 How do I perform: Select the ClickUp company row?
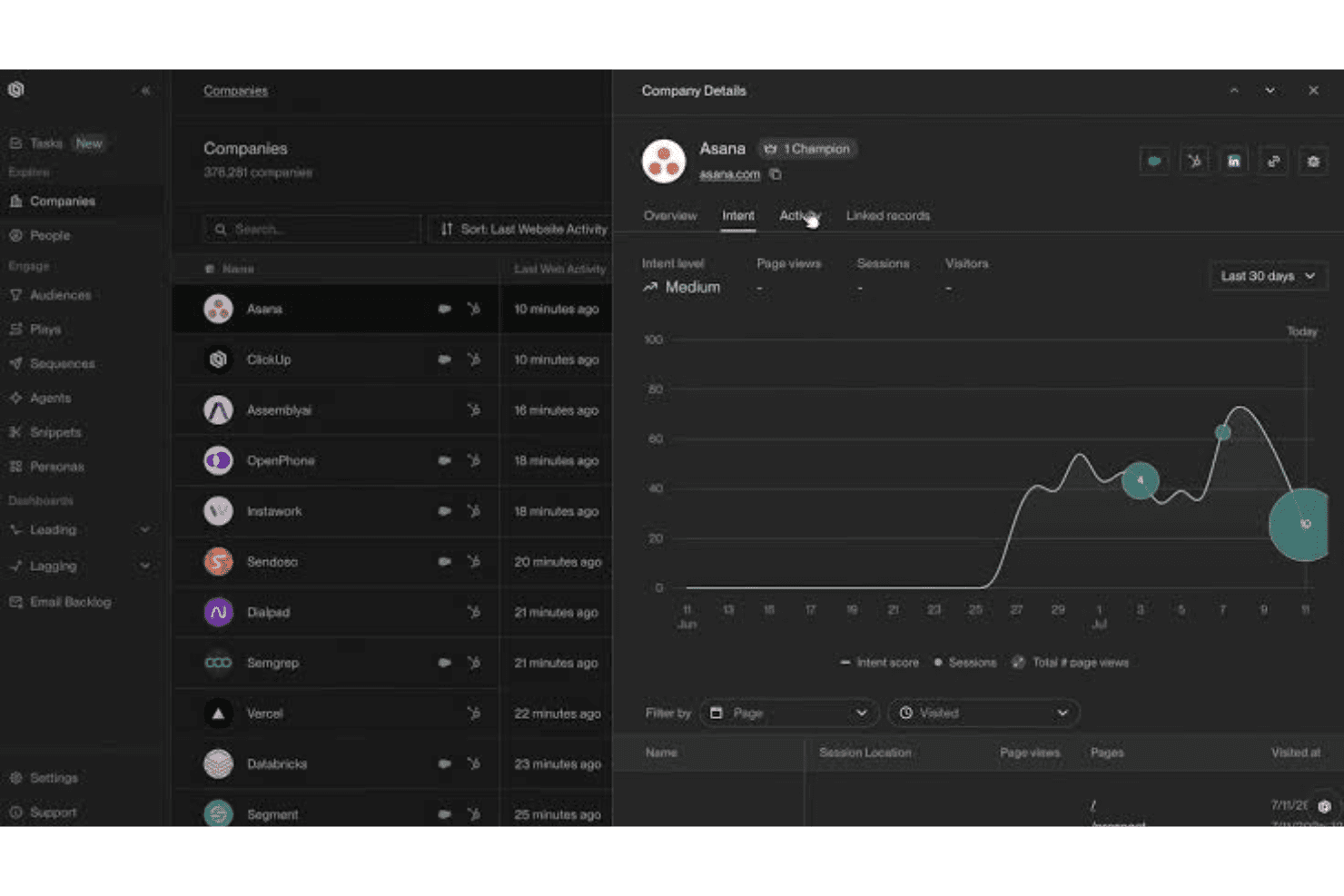[391, 359]
